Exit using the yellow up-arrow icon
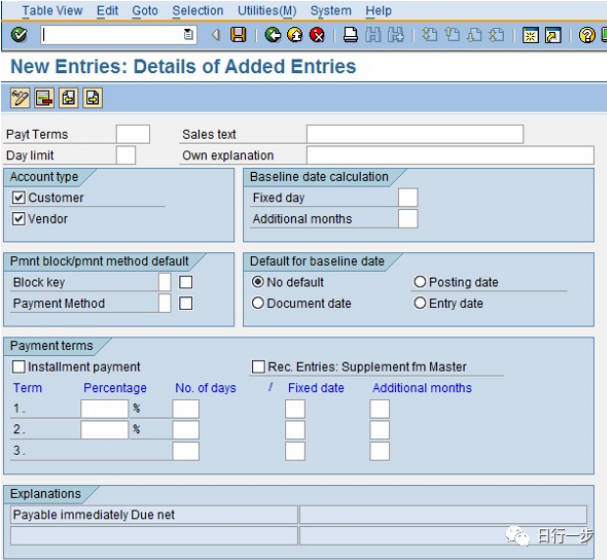This screenshot has height=560, width=607. (x=295, y=35)
